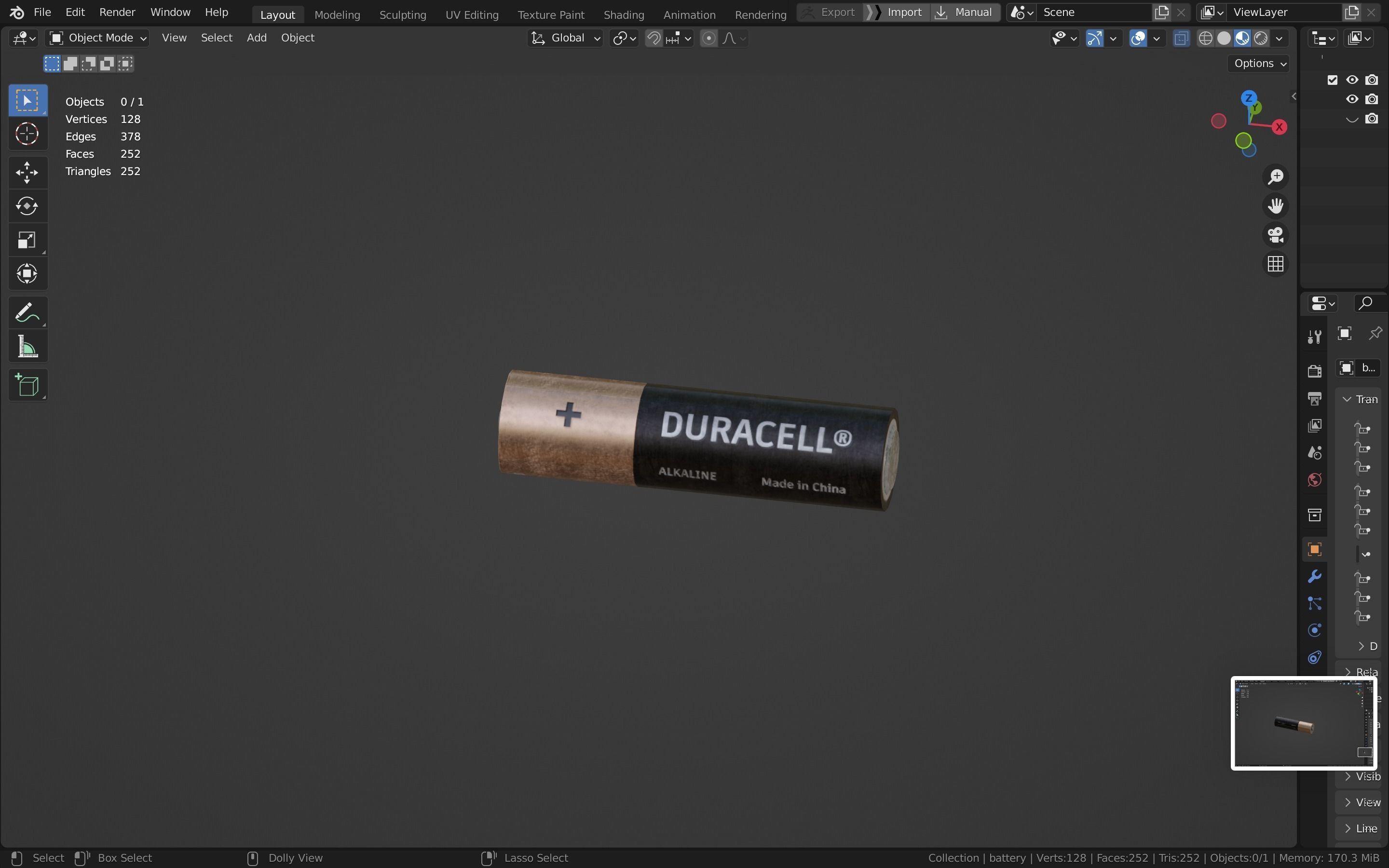Click the pan view hand gizmo
This screenshot has height=868, width=1389.
[1275, 205]
